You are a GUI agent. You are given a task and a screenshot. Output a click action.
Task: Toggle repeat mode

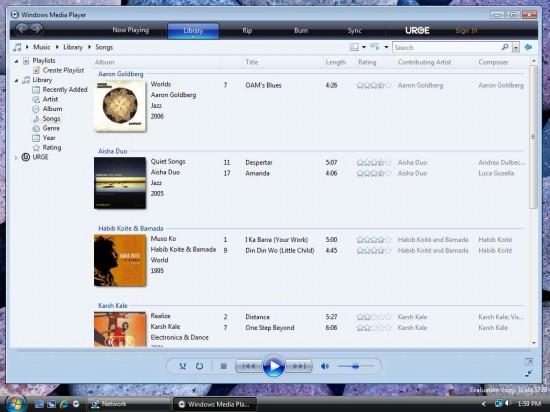coord(200,366)
